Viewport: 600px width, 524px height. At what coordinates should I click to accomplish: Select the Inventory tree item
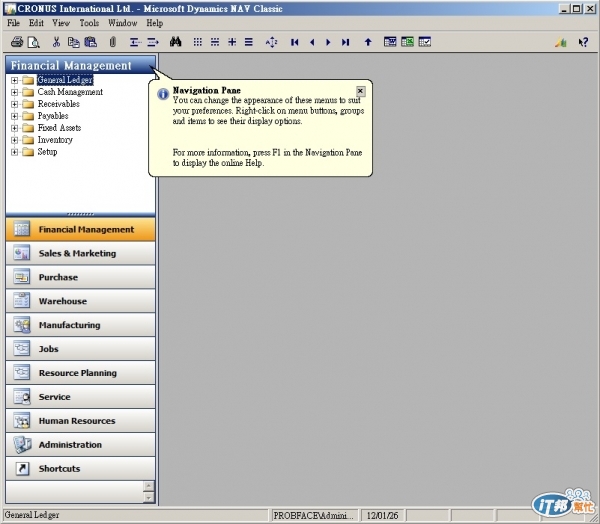tap(55, 140)
